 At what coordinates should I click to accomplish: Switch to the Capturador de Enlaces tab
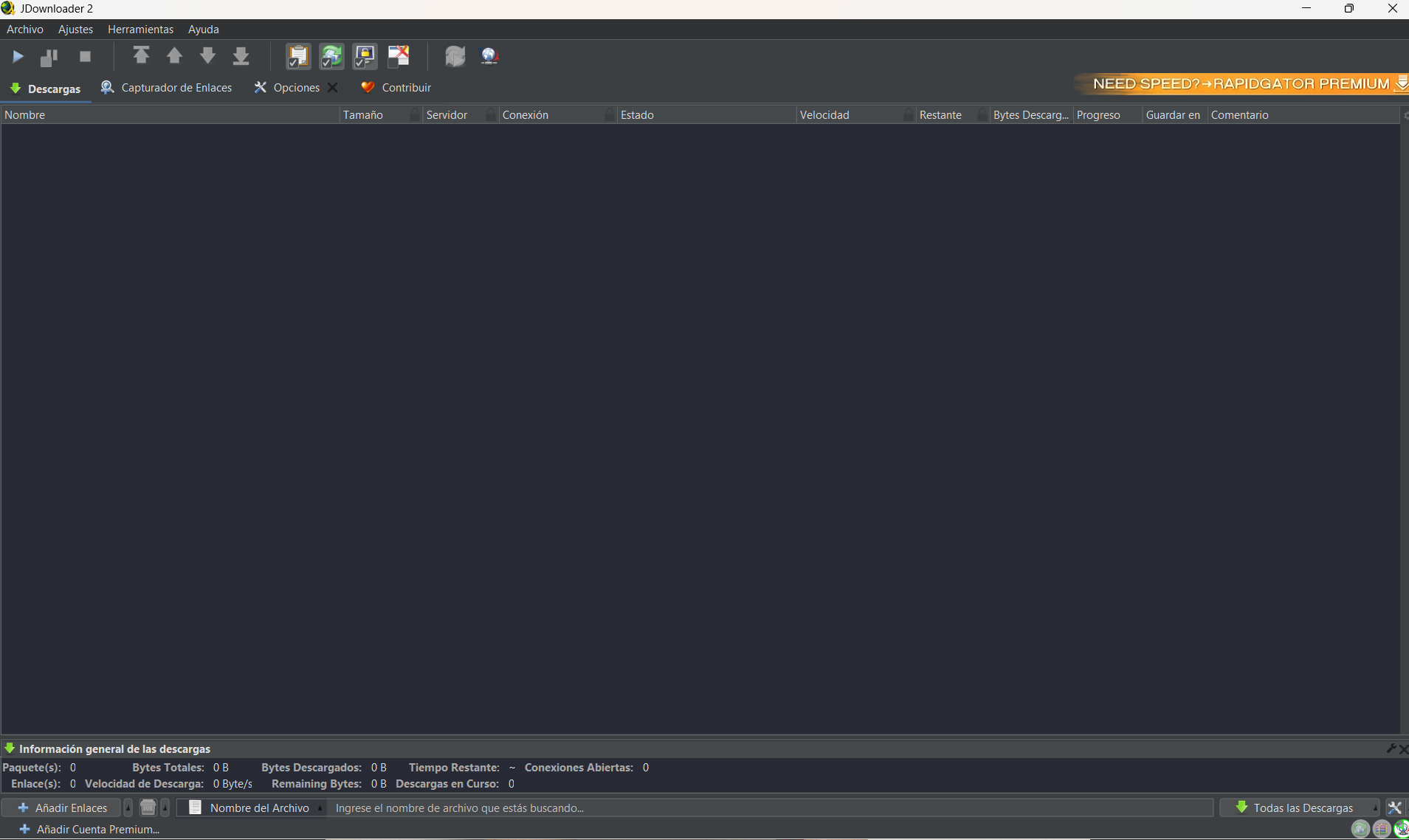point(167,88)
